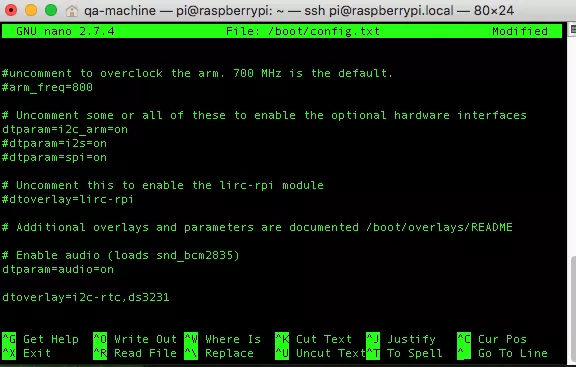The image size is (576, 367).
Task: Click the comment about enabling lirc-rpi module
Action: pyautogui.click(x=163, y=185)
